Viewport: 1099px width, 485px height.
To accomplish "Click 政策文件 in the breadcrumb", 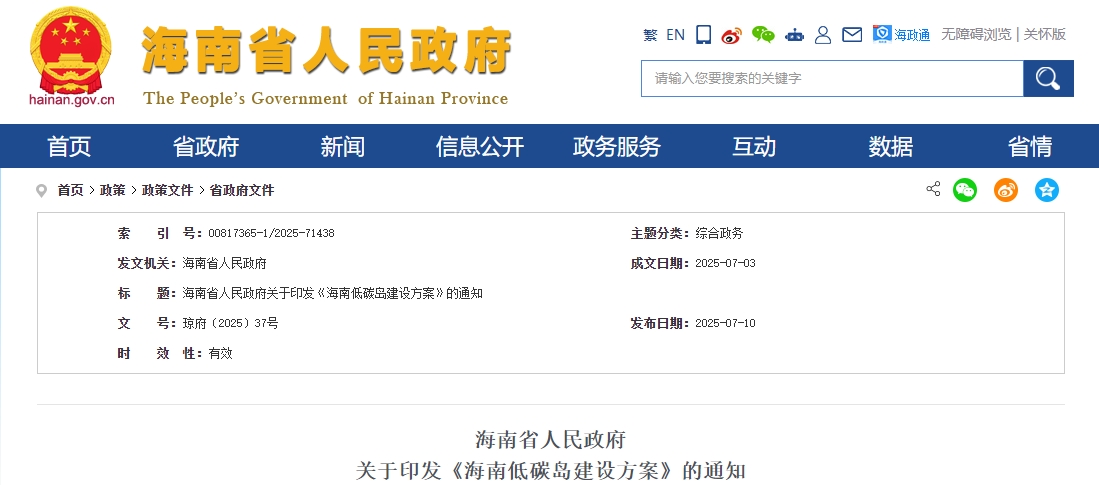I will [x=167, y=190].
